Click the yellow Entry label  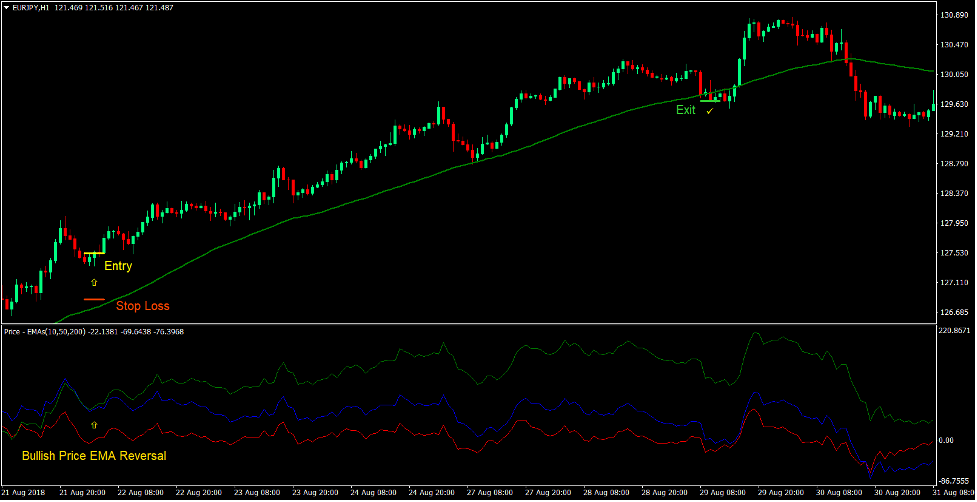(x=118, y=266)
